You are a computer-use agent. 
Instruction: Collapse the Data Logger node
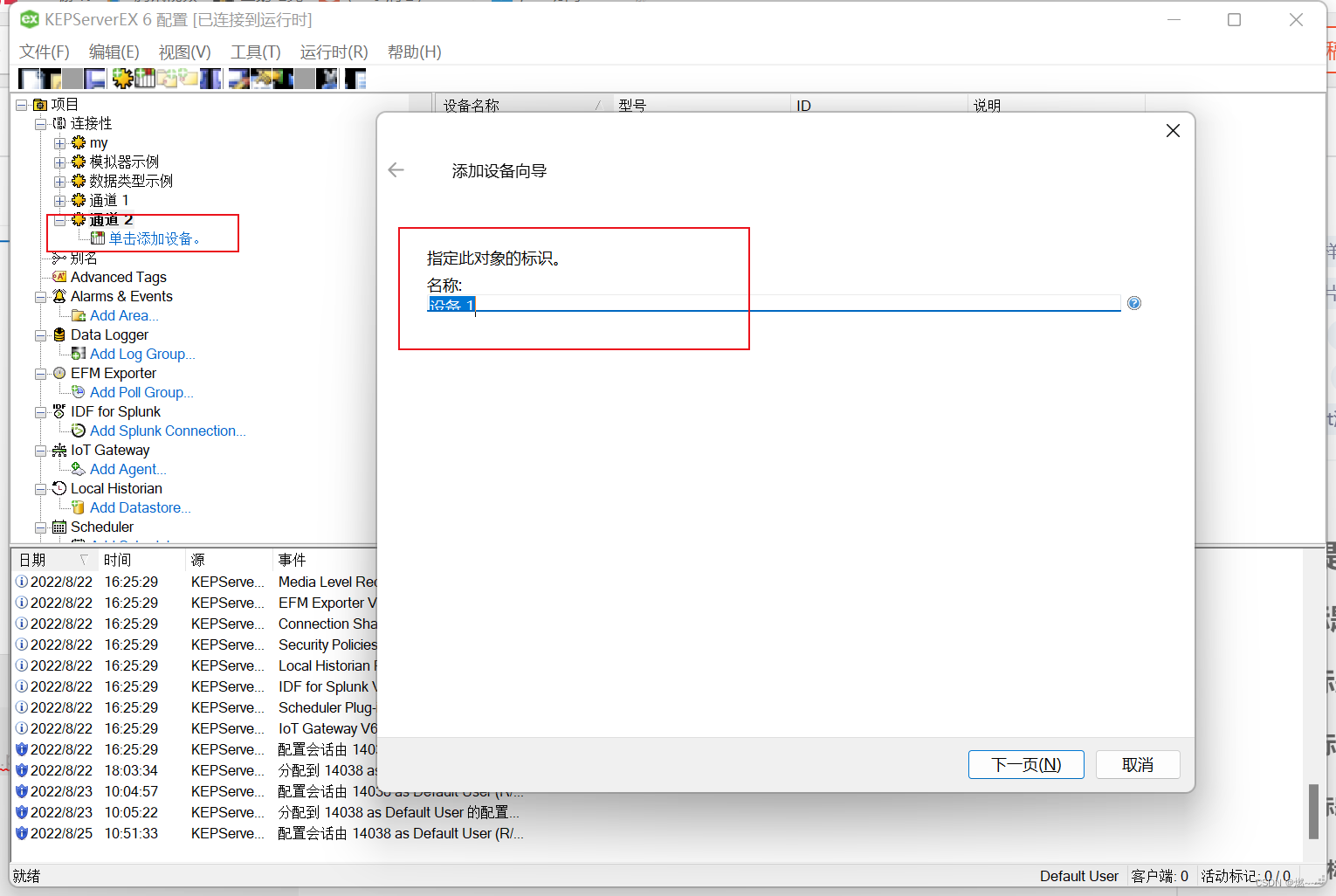[40, 335]
